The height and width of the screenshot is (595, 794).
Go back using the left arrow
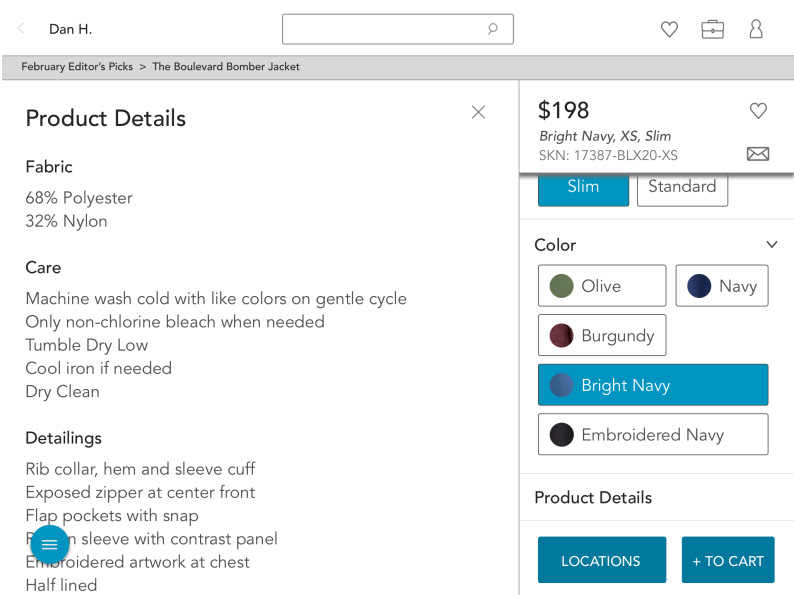[21, 28]
